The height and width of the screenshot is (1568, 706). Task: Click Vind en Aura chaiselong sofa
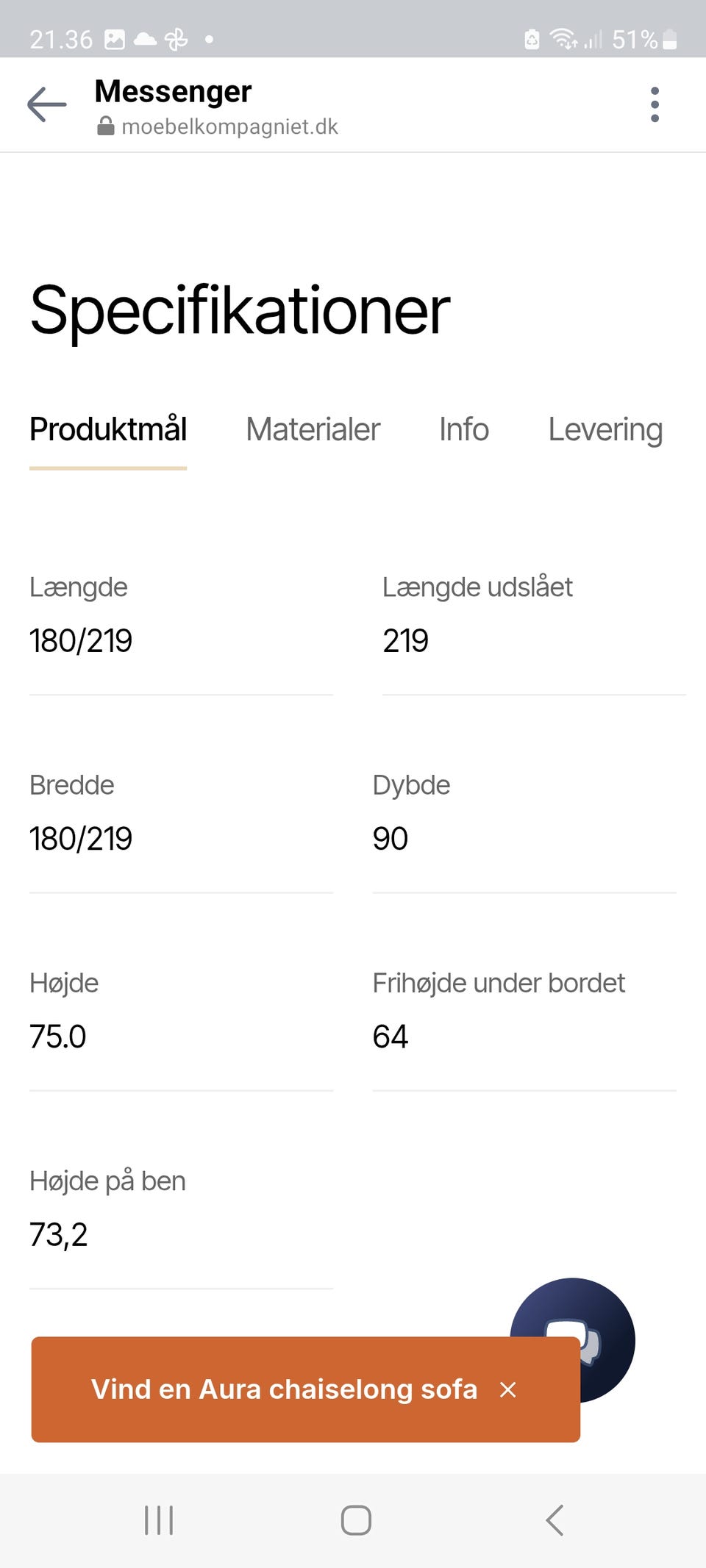(x=284, y=1389)
